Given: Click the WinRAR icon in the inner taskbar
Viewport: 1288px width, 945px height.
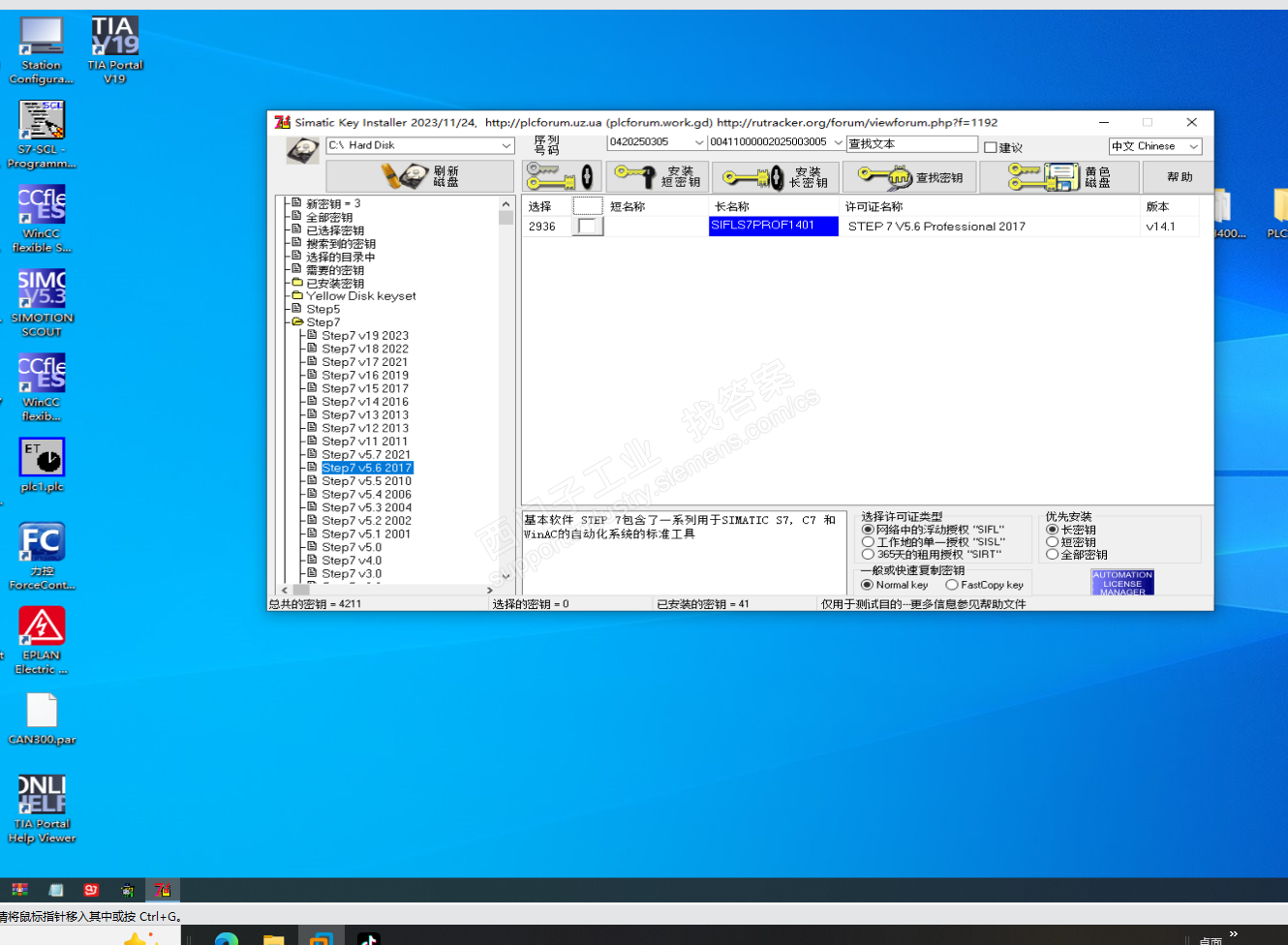Looking at the screenshot, I should point(19,890).
